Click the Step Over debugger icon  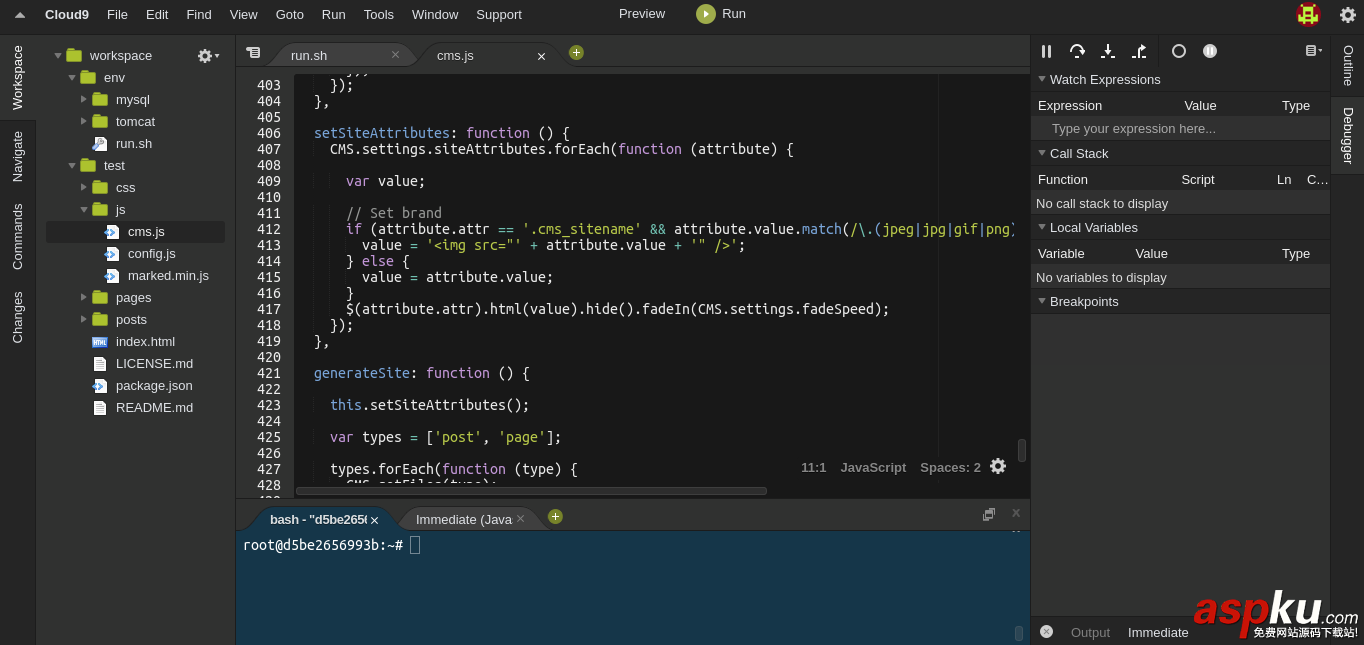click(1077, 51)
